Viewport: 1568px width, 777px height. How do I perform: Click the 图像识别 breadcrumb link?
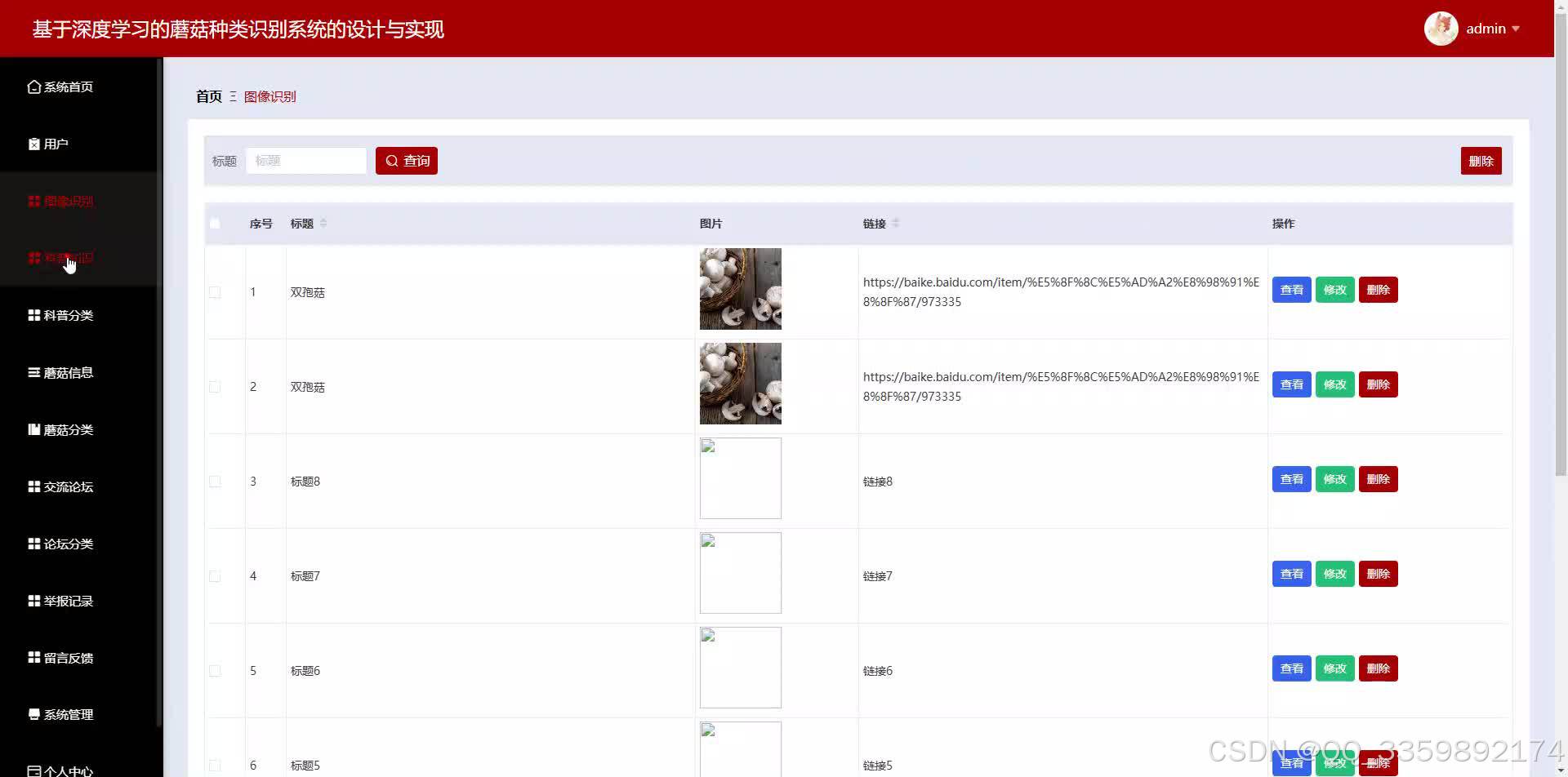tap(269, 96)
